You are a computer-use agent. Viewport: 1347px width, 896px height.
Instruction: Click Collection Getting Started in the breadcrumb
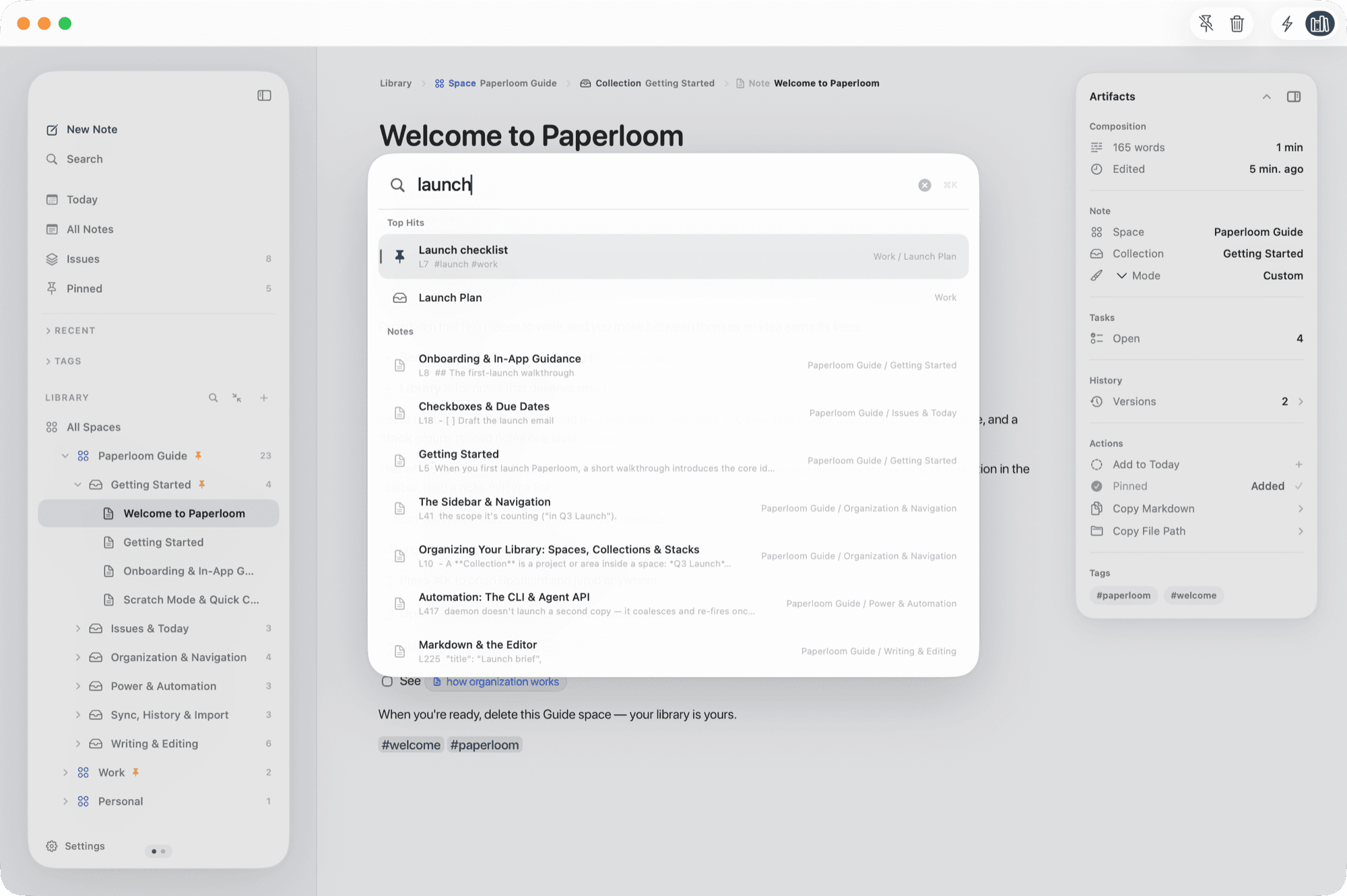647,83
